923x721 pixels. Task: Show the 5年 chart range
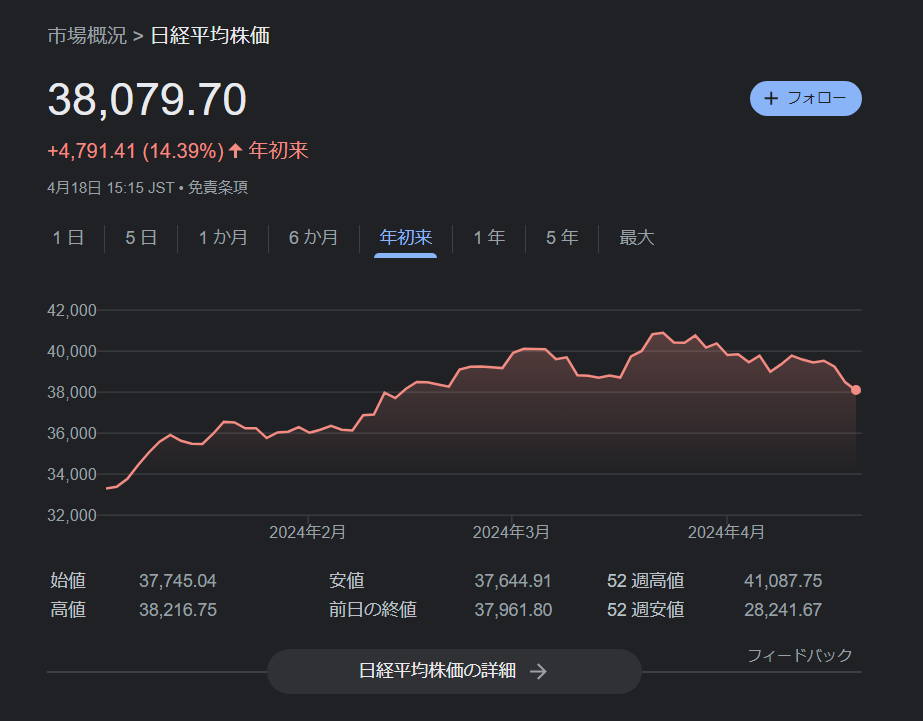562,238
